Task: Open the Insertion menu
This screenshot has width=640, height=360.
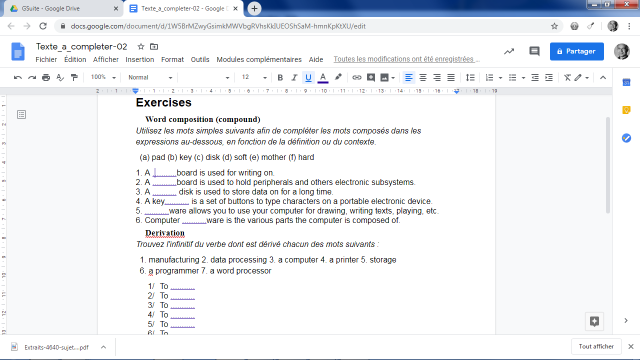Action: 140,60
